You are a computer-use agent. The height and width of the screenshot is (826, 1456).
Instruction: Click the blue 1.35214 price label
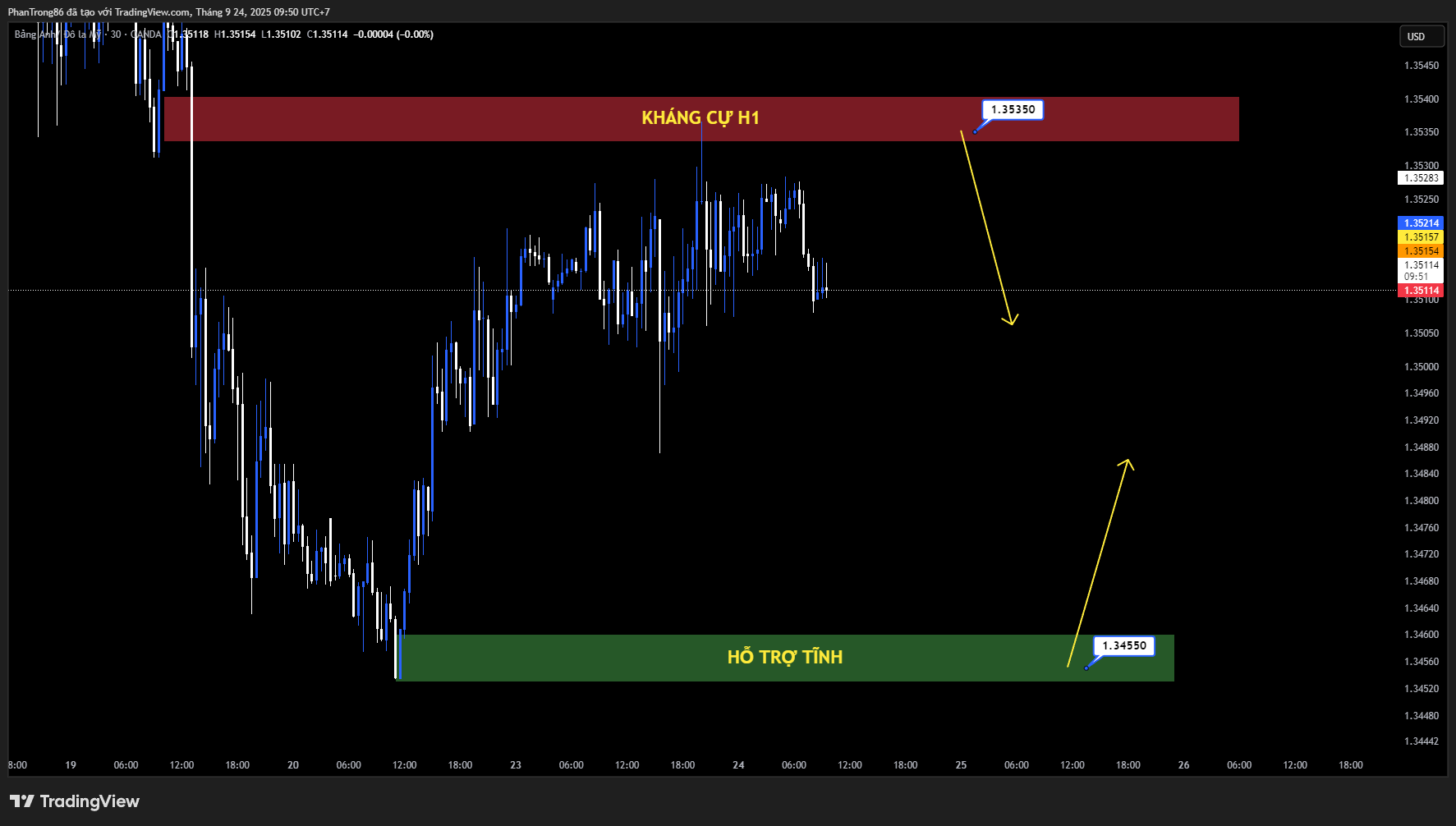pos(1421,223)
